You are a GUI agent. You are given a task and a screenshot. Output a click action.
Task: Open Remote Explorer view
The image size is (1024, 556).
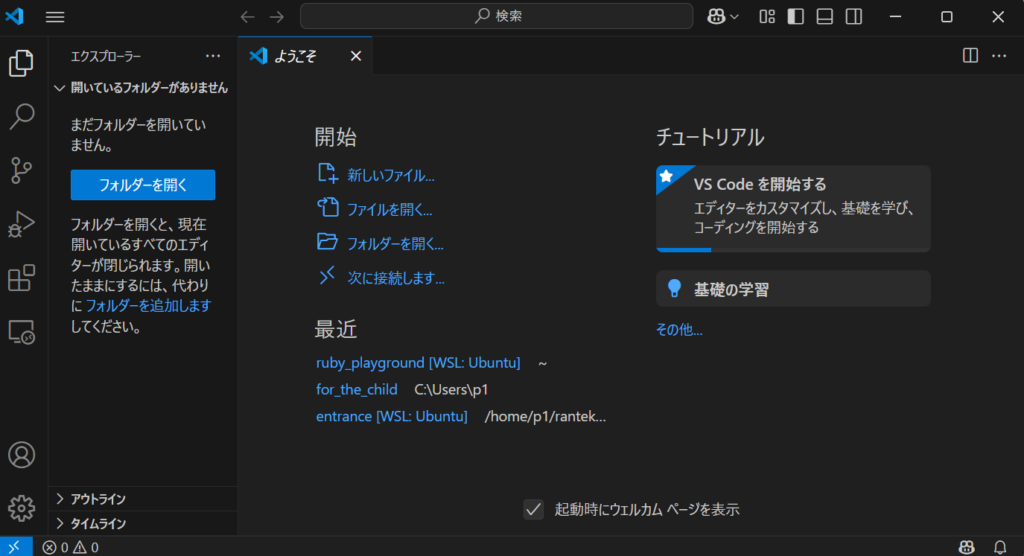22,332
